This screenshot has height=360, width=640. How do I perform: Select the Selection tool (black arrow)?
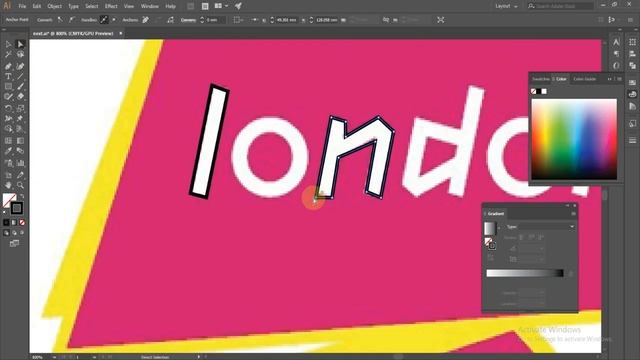8,44
